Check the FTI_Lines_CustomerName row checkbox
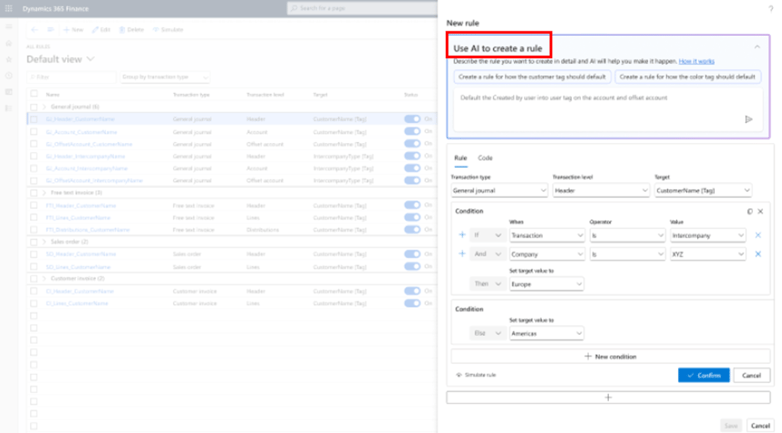This screenshot has width=782, height=433. point(34,217)
